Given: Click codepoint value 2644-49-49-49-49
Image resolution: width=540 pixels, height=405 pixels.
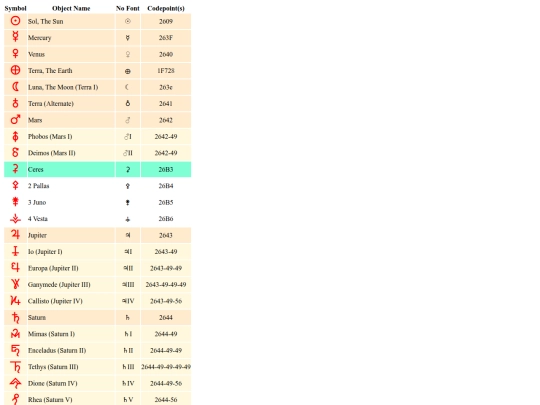Looking at the screenshot, I should (166, 367).
